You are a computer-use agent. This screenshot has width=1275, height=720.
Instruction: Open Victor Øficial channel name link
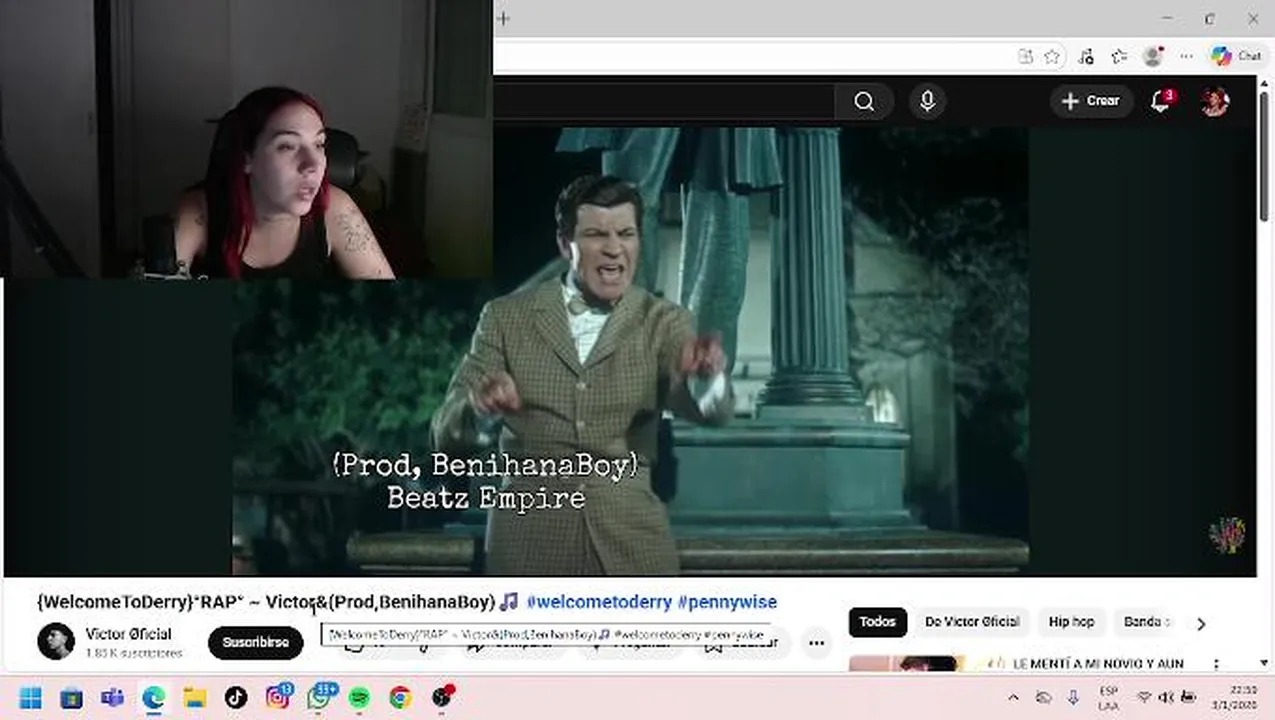pyautogui.click(x=128, y=634)
